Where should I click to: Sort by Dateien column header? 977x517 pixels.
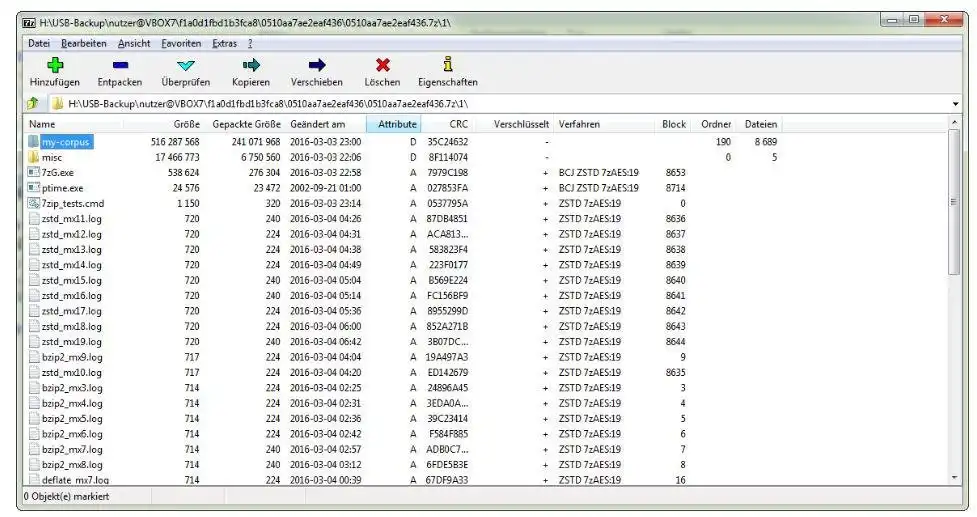[758, 124]
